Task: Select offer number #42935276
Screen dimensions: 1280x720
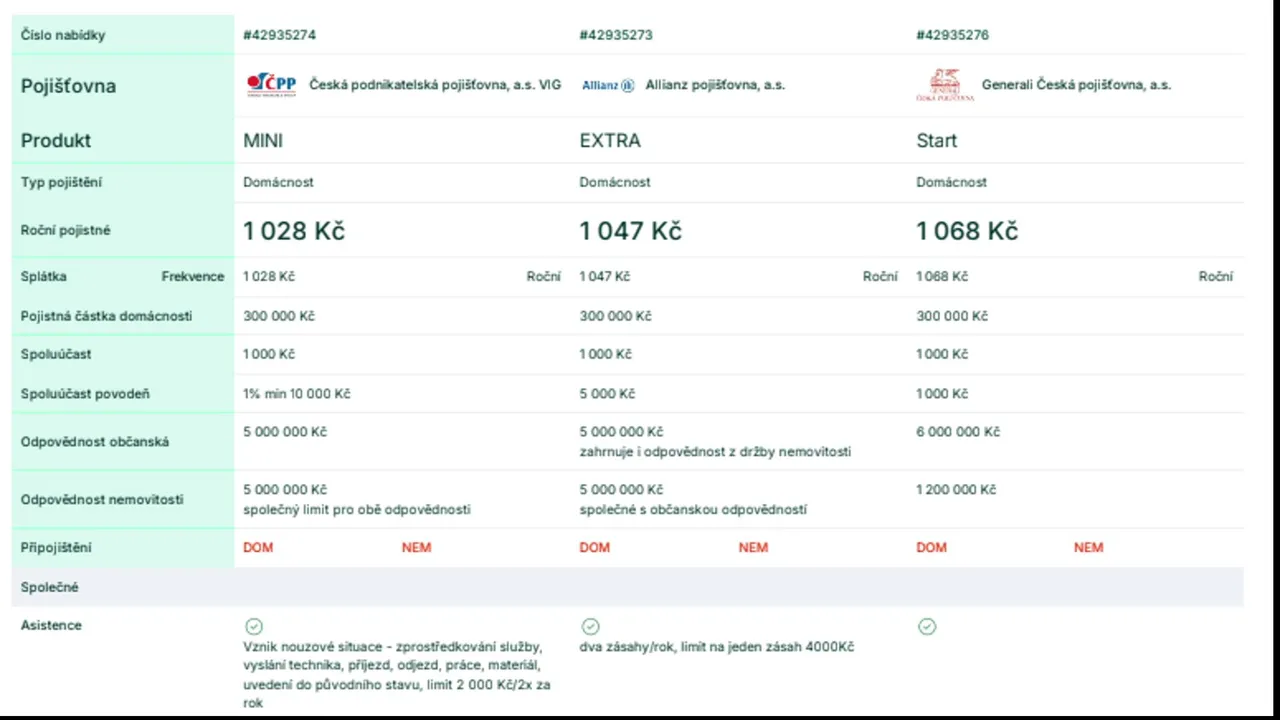Action: coord(953,35)
